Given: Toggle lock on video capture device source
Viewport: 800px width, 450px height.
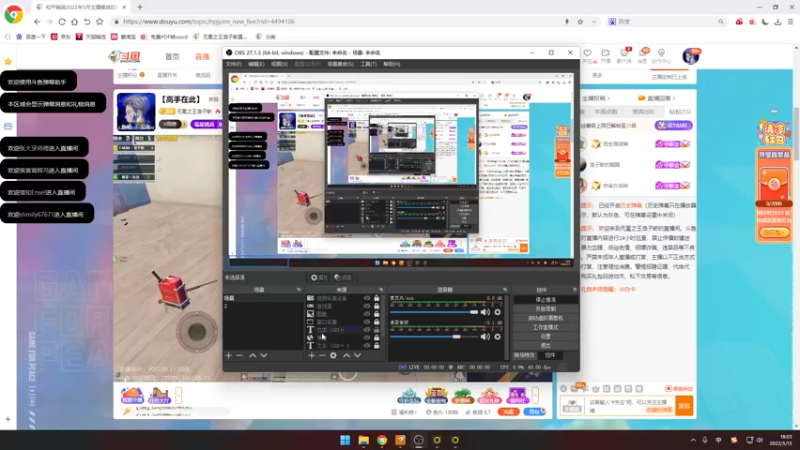Looking at the screenshot, I should (377, 298).
